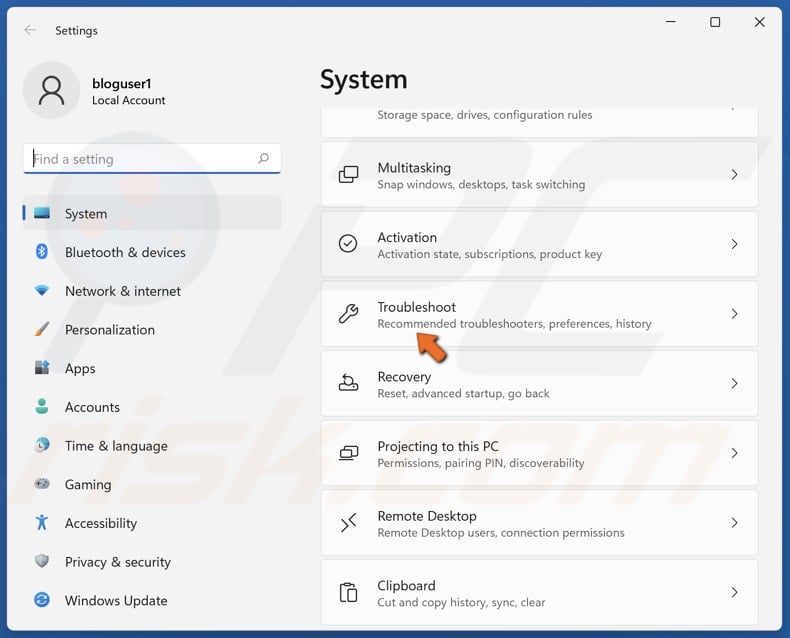Minimize the Settings window
Viewport: 790px width, 638px height.
(671, 22)
